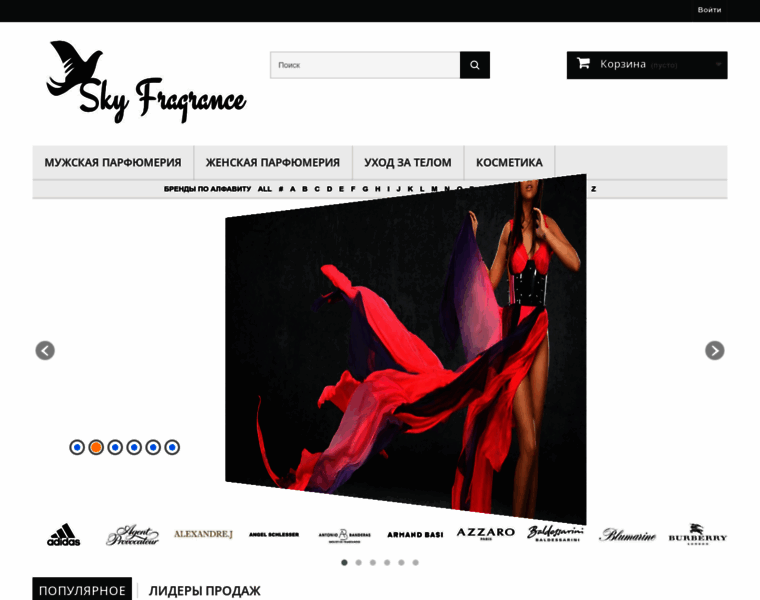Image resolution: width=760 pixels, height=600 pixels.
Task: Filter brands by letter C
Action: (x=317, y=189)
